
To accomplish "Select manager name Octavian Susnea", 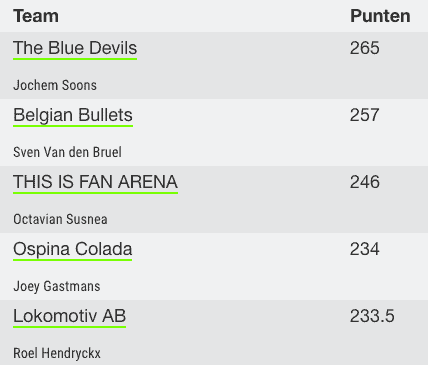I will (60, 219).
